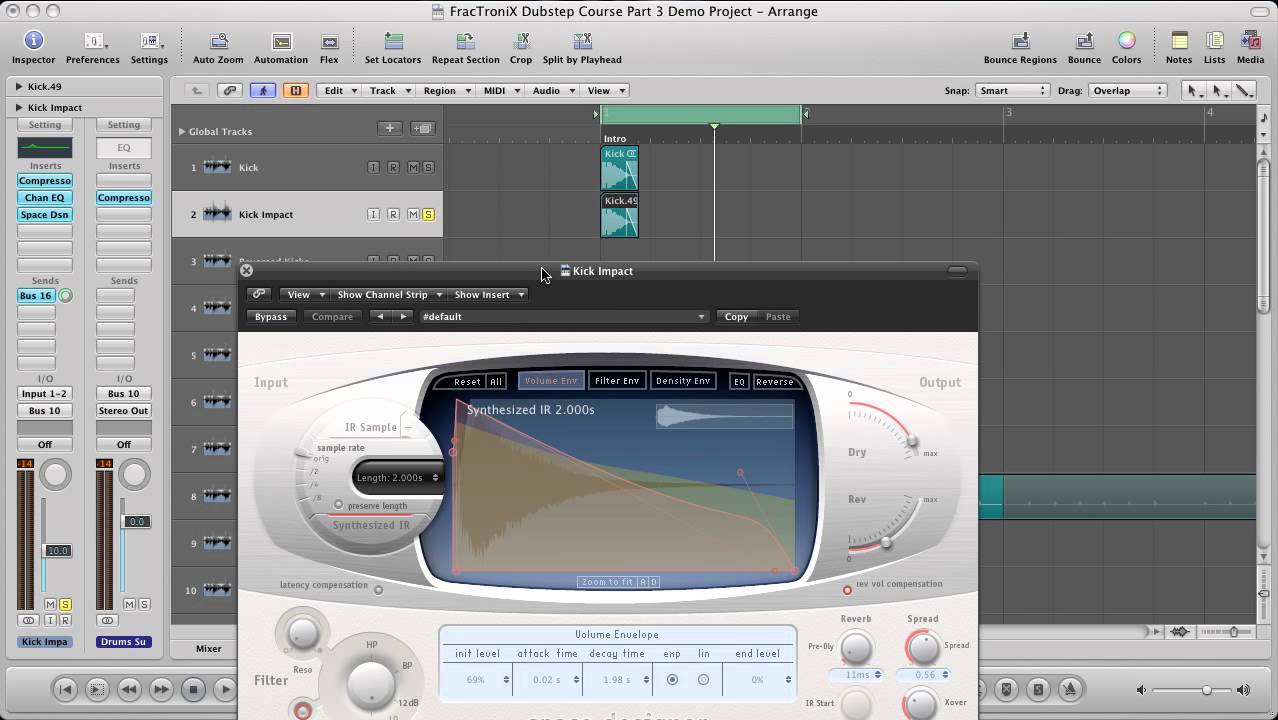Toggle the Arrange window link button
The image size is (1278, 720).
pos(230,90)
